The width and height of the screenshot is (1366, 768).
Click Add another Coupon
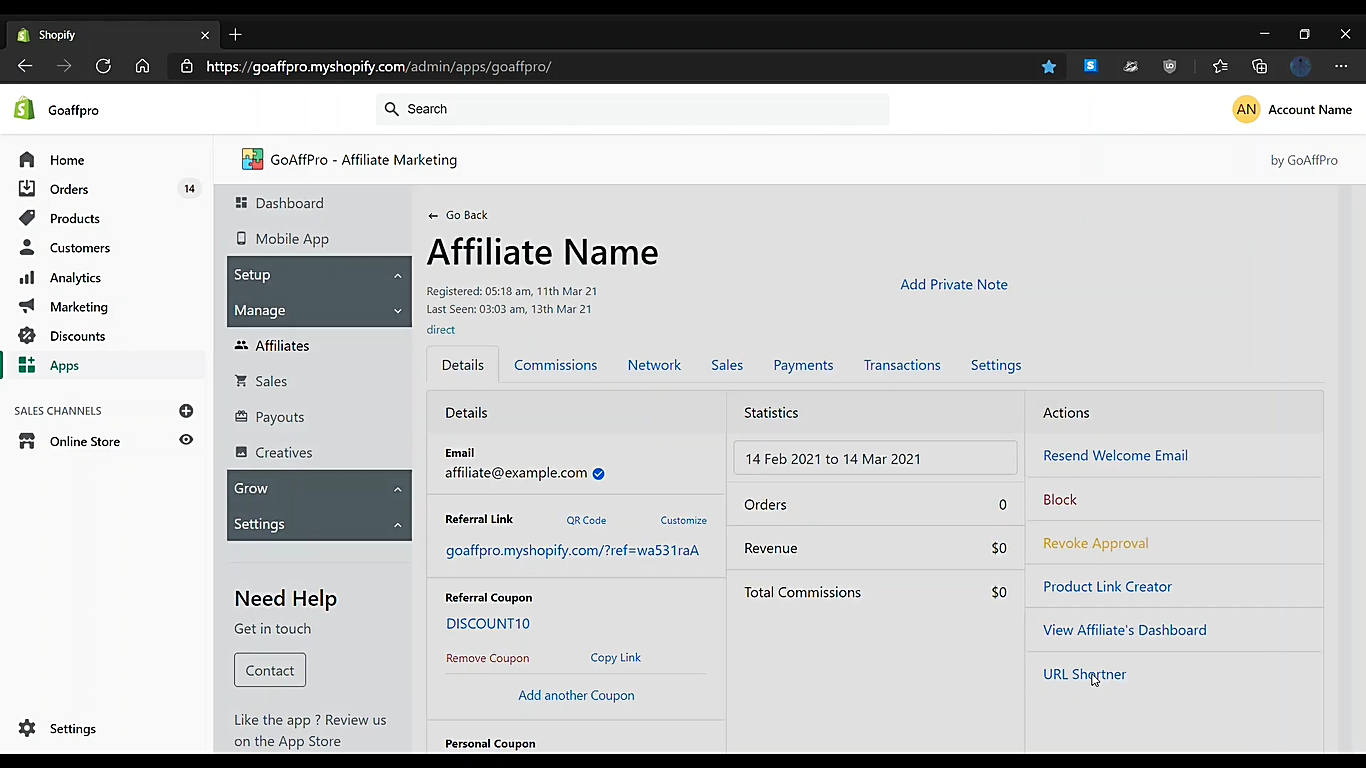coord(576,695)
